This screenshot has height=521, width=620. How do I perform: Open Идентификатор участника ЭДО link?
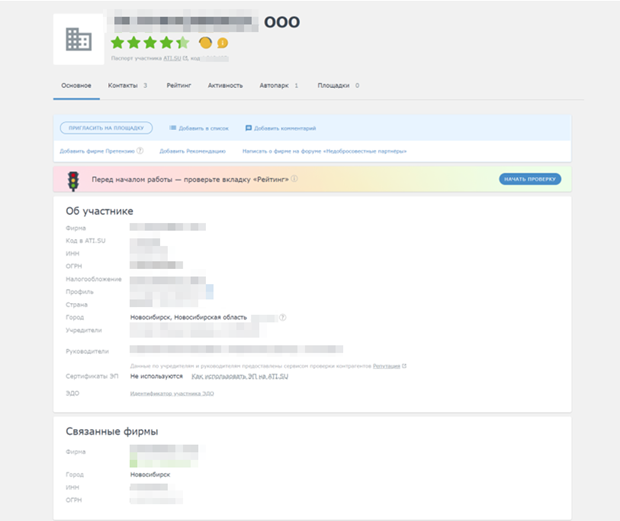click(172, 394)
